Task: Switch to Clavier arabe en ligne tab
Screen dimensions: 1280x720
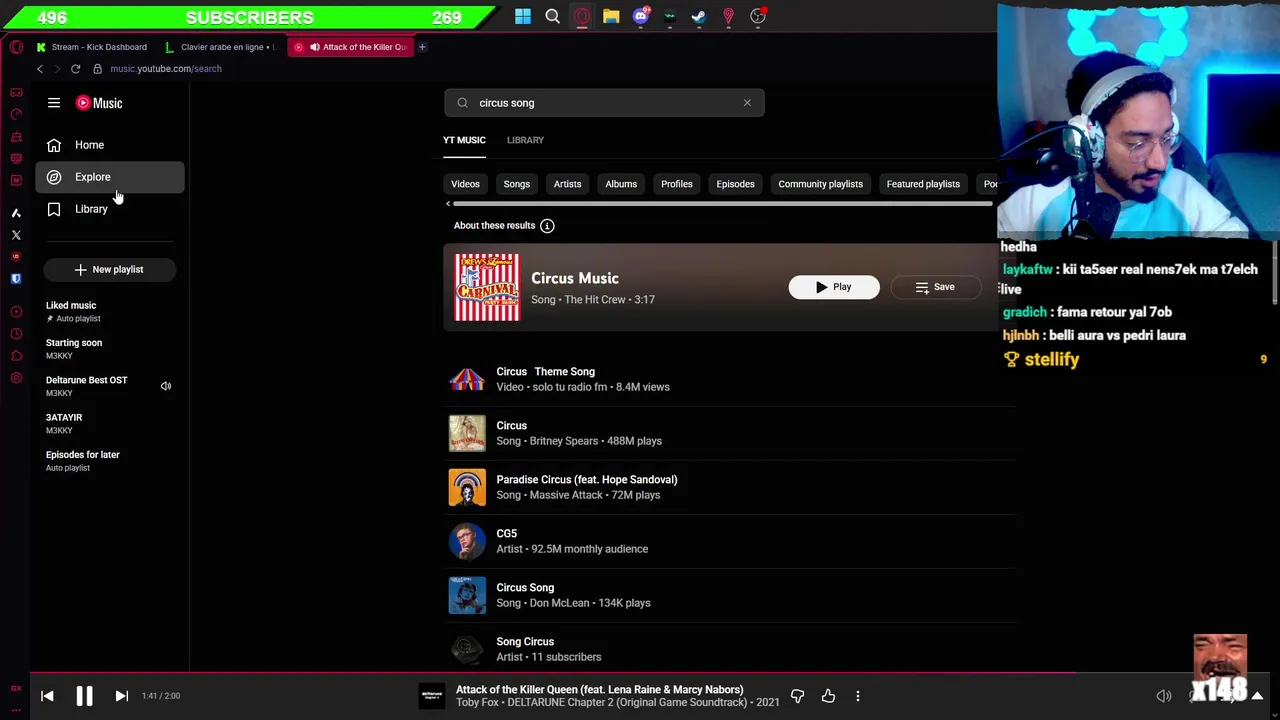Action: (x=220, y=47)
